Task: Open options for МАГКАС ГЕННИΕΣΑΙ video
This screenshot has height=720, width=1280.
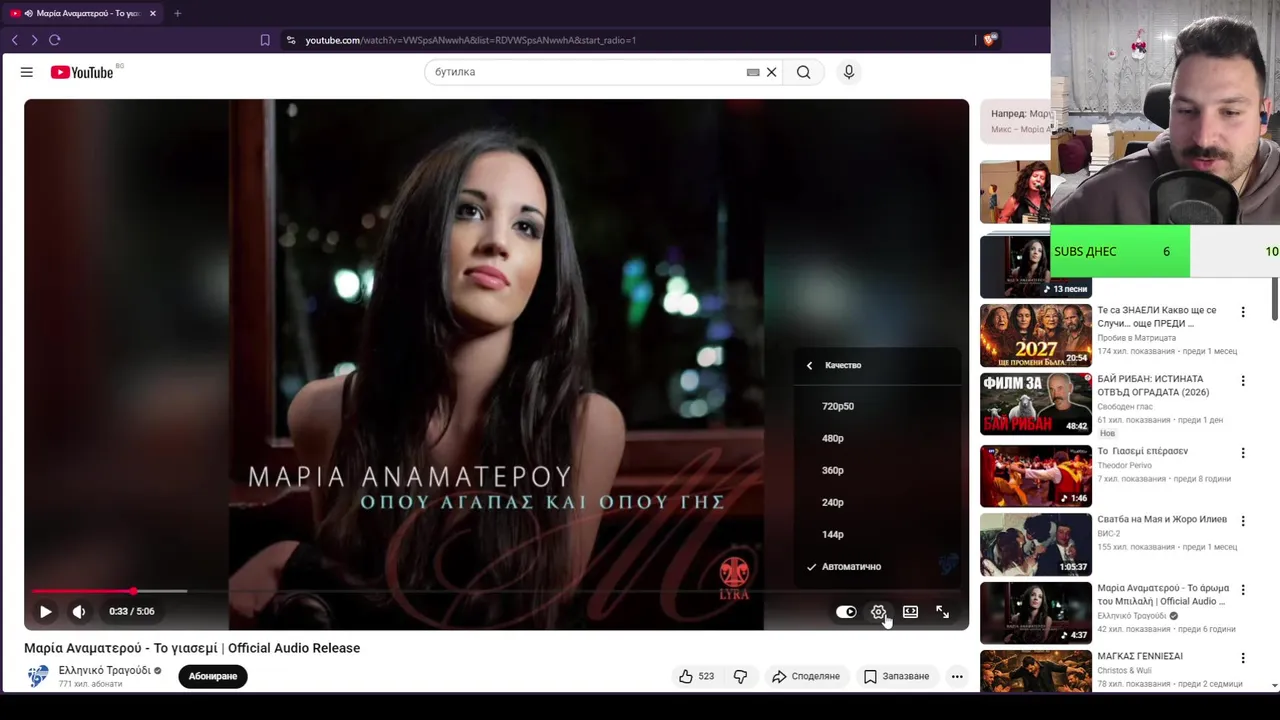Action: [x=1243, y=658]
